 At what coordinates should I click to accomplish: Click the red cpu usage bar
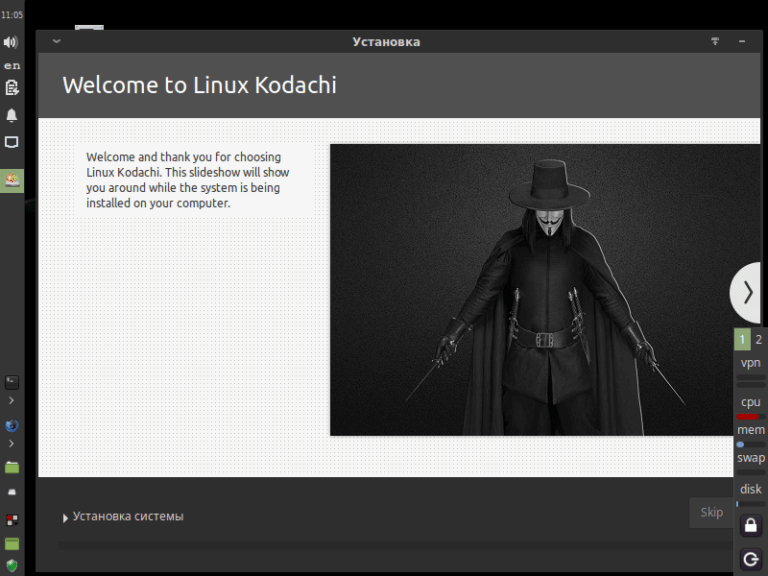[x=750, y=417]
